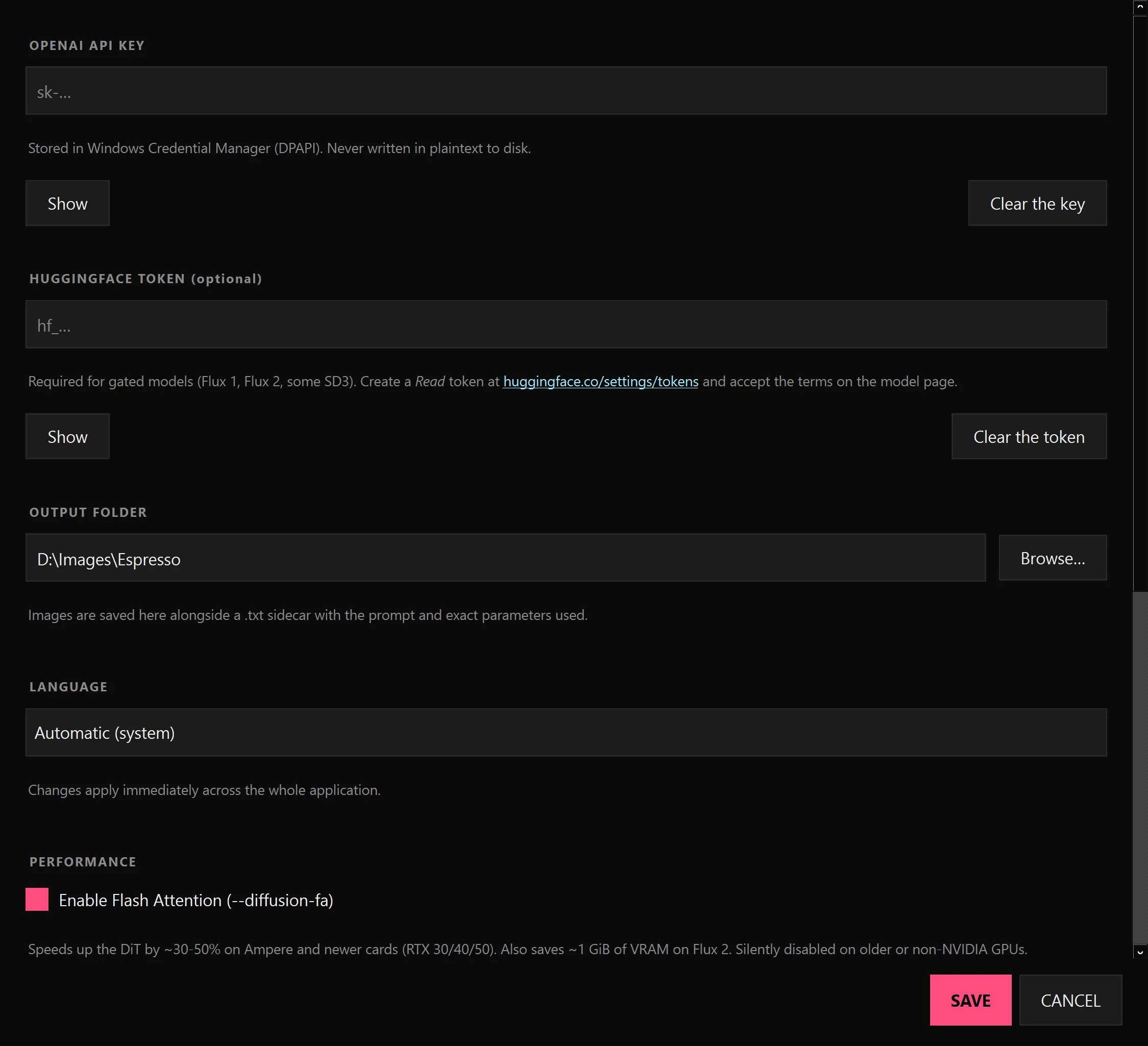Viewport: 1148px width, 1046px height.
Task: Show the HuggingFace token
Action: [67, 436]
